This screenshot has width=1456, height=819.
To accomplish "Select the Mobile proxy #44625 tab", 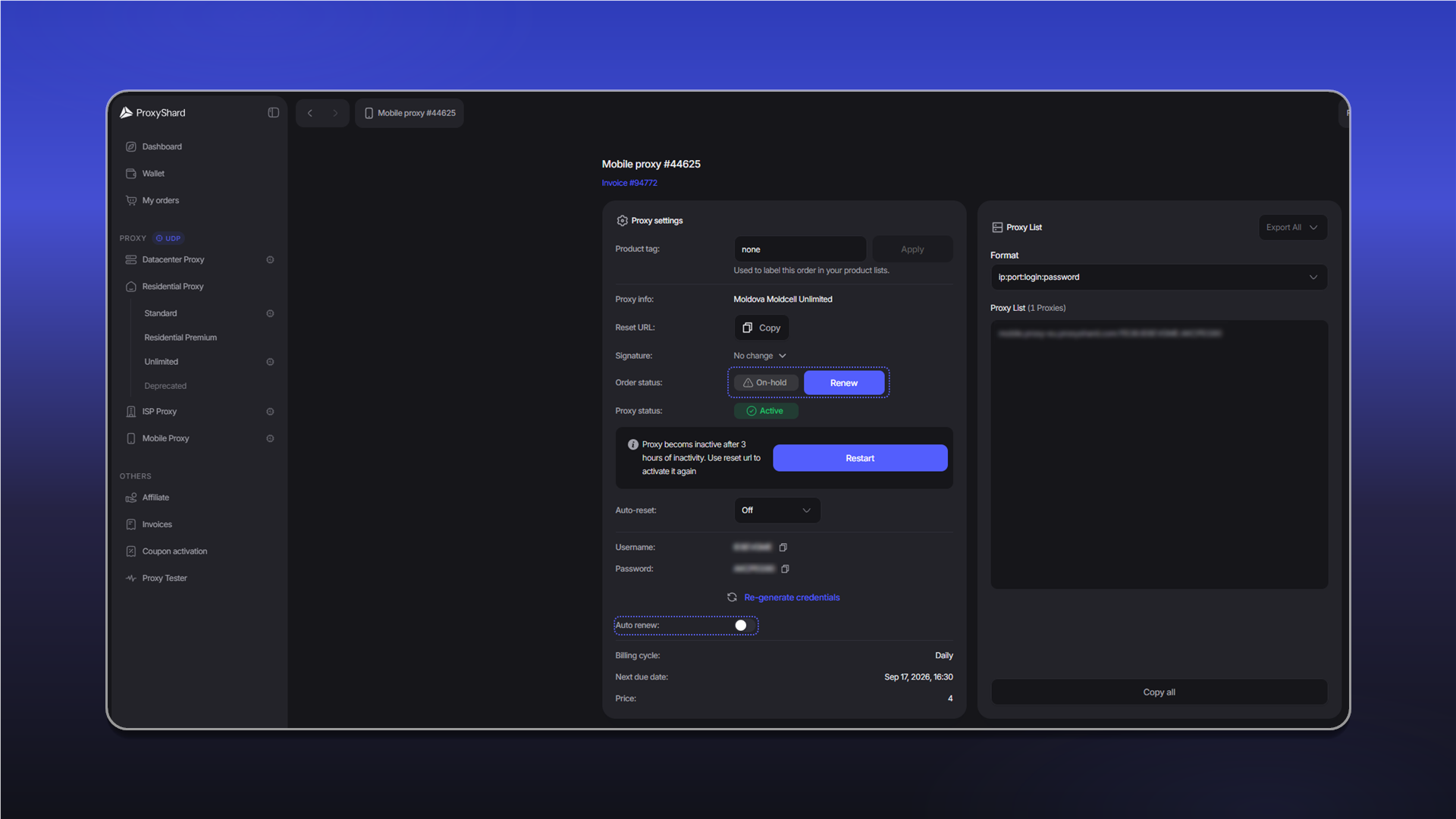I will coord(409,113).
